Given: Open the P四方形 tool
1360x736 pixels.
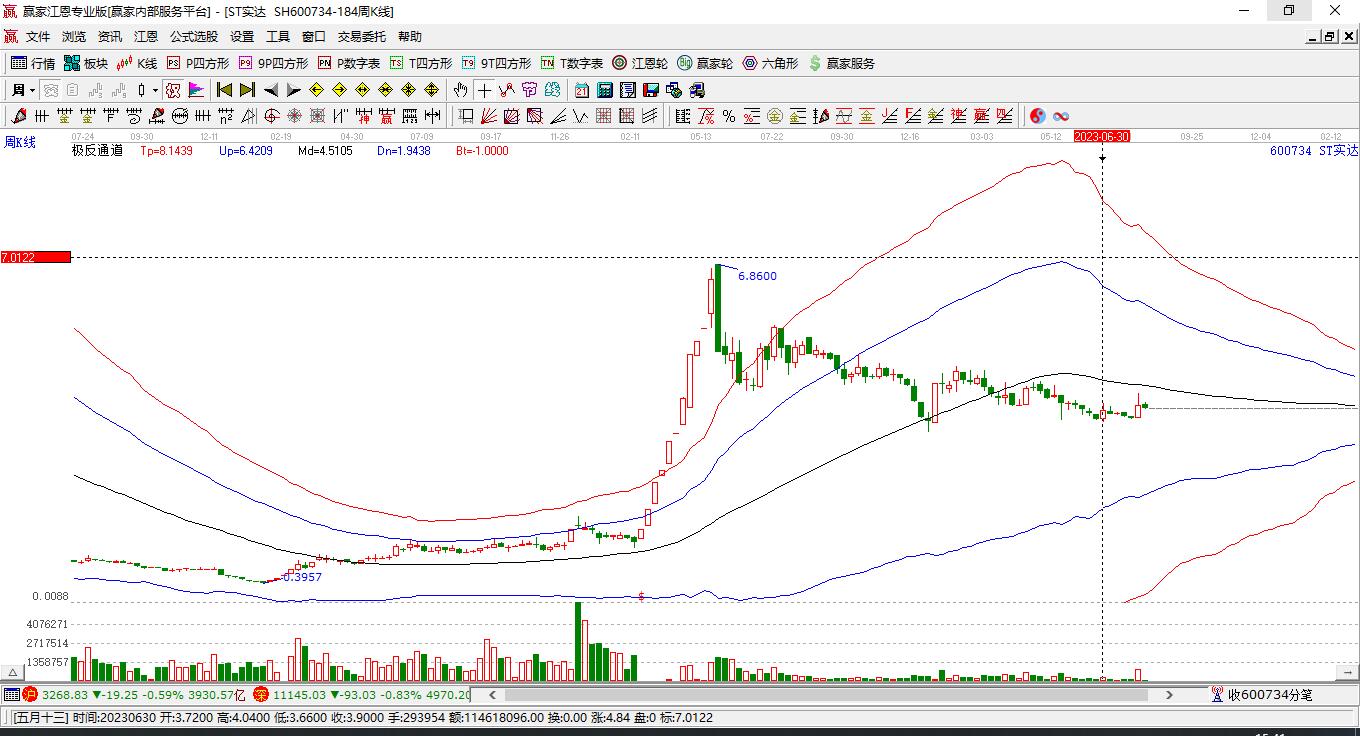Looking at the screenshot, I should (197, 63).
